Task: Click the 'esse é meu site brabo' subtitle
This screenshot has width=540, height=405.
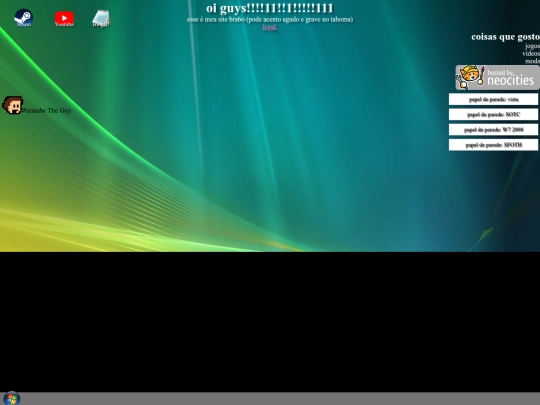Action: [270, 19]
